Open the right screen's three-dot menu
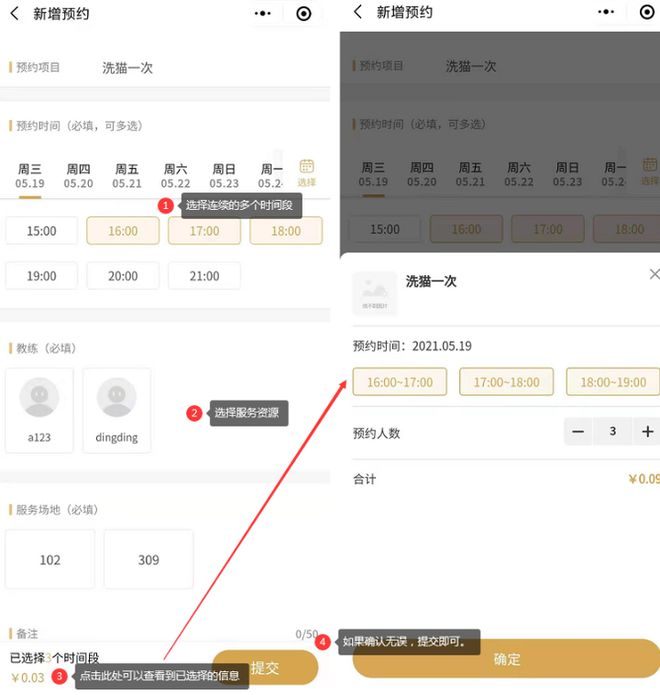Image resolution: width=660 pixels, height=695 pixels. point(606,12)
